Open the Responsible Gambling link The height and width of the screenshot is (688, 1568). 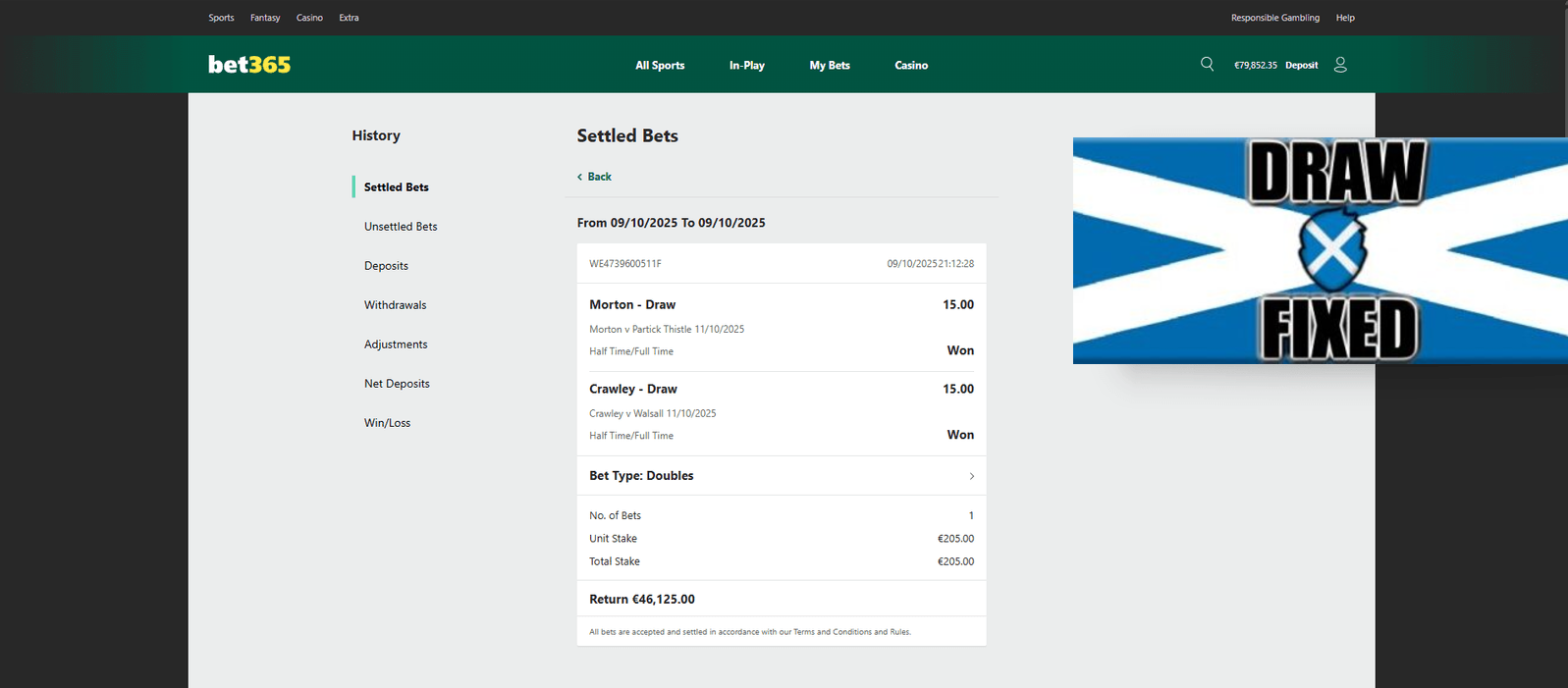pyautogui.click(x=1274, y=18)
